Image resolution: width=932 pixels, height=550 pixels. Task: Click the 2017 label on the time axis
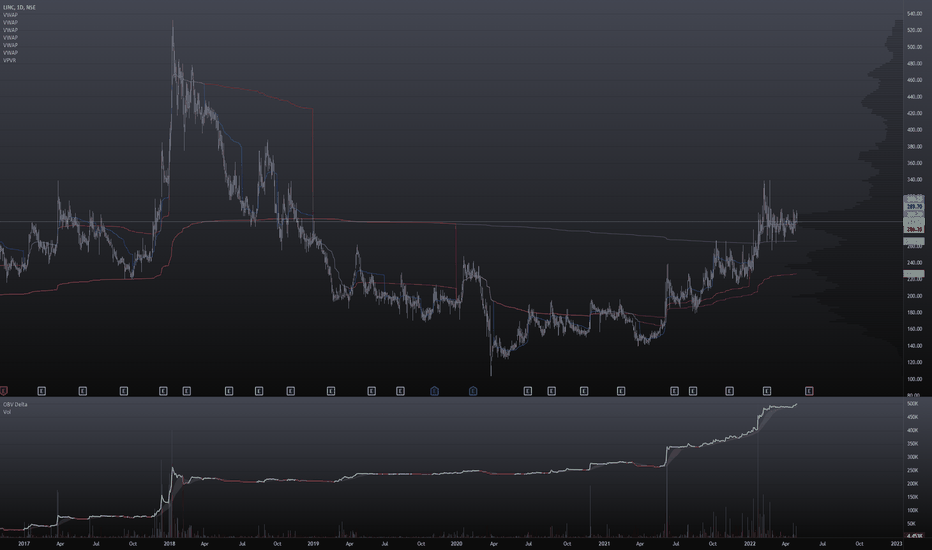[24, 543]
